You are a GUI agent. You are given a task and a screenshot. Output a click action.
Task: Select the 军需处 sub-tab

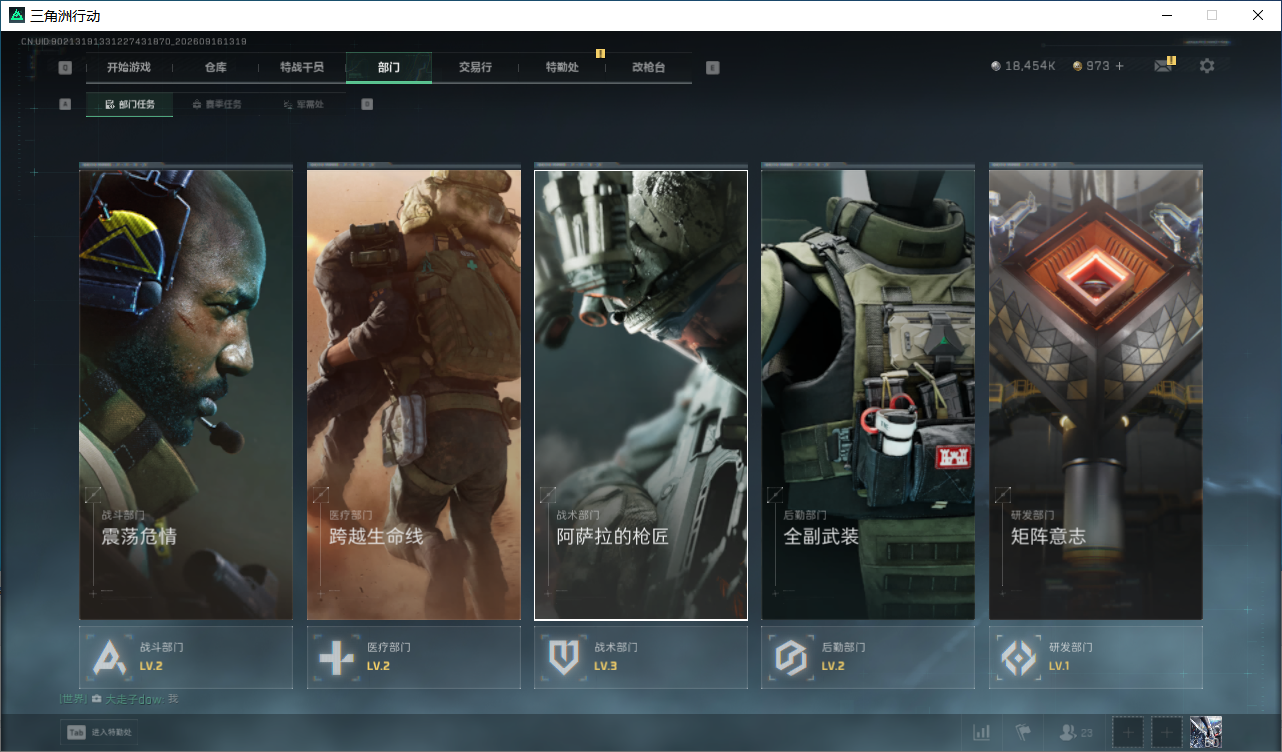[x=302, y=104]
